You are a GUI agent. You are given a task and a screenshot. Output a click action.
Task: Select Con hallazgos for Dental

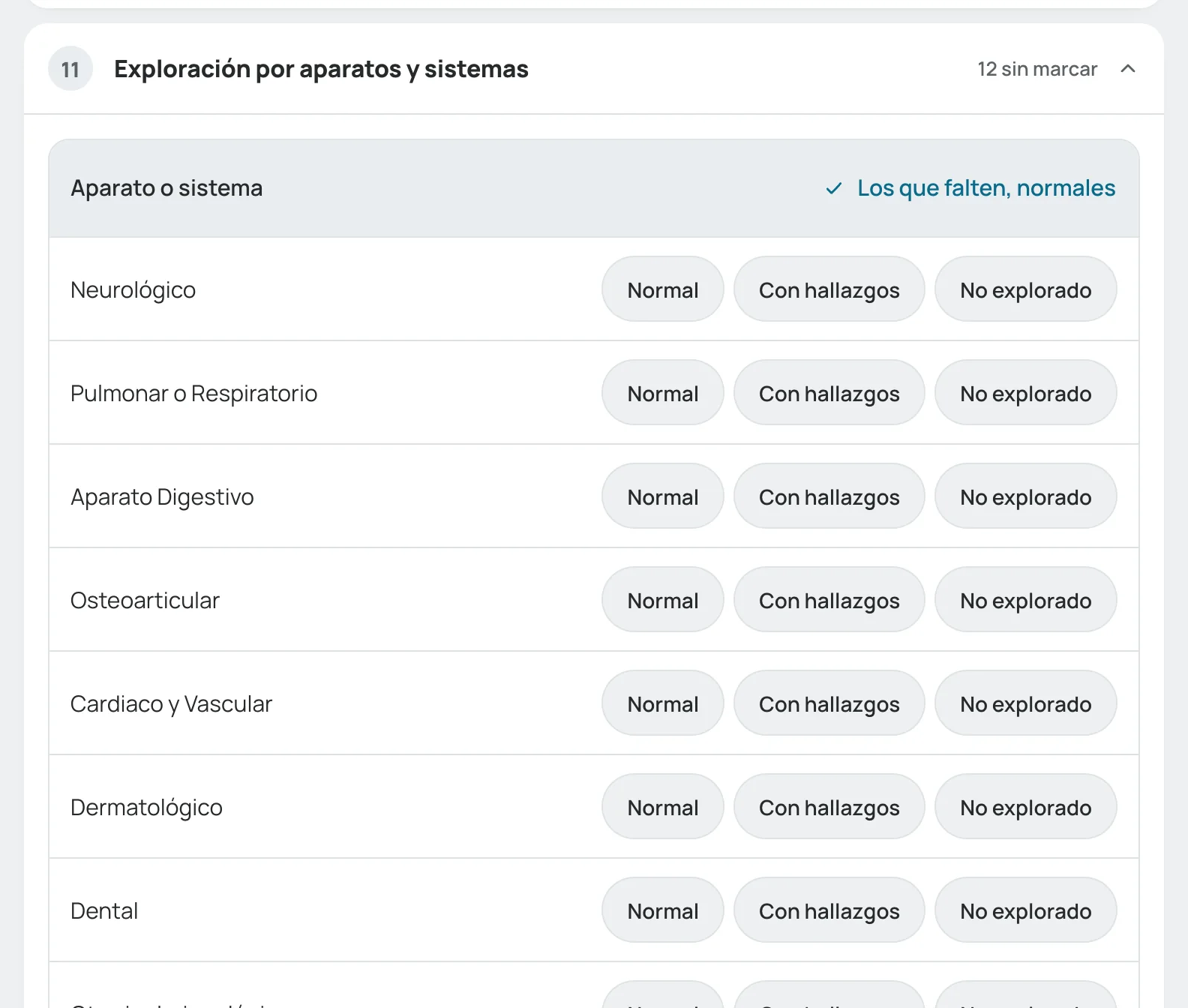pyautogui.click(x=829, y=910)
